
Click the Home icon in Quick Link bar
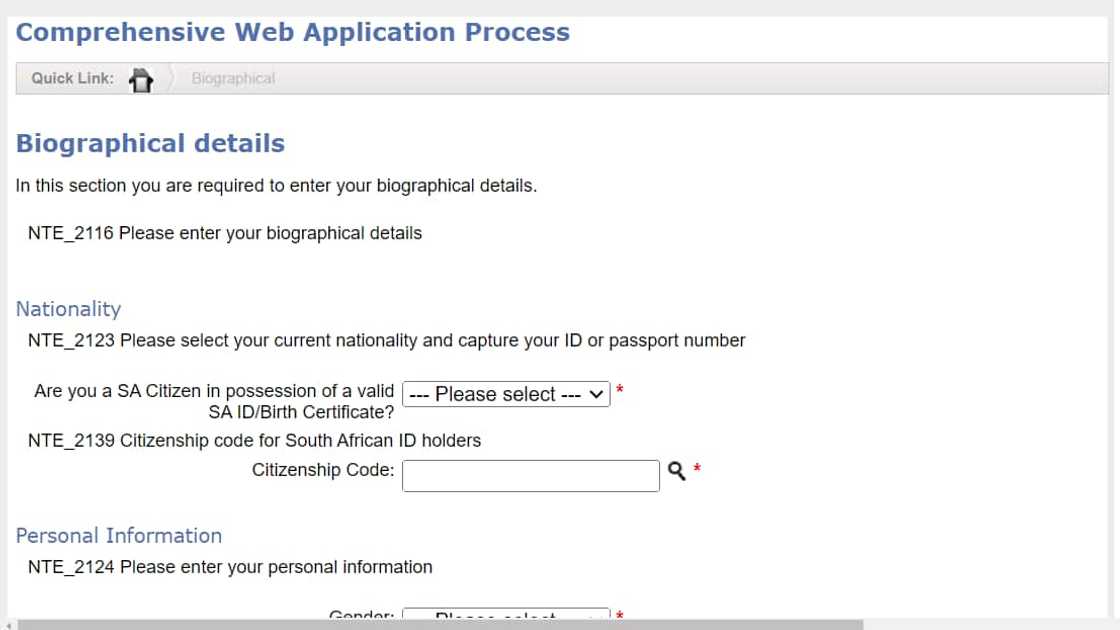pos(141,79)
